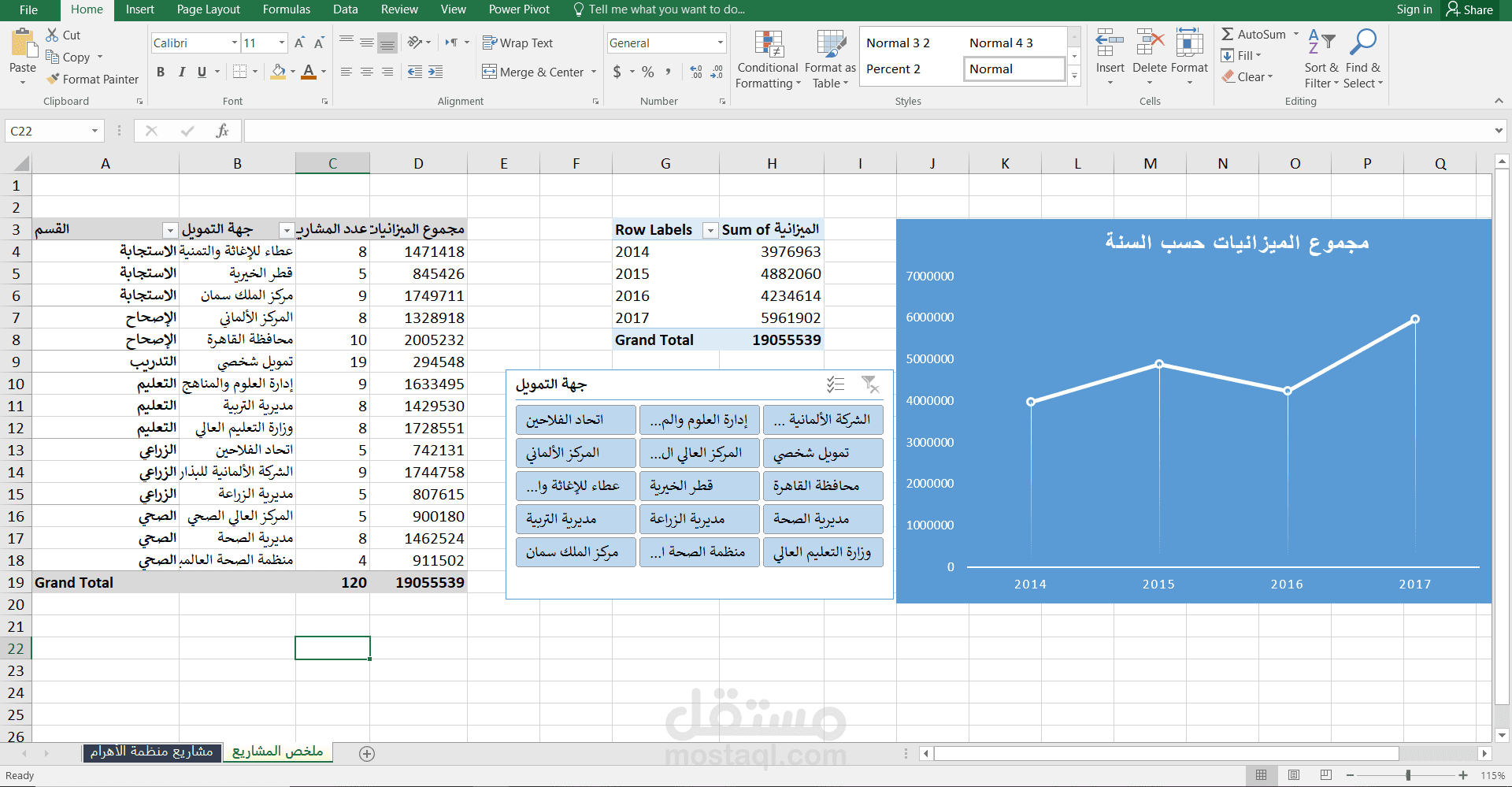Open Sort & Filter options
Screen dimensions: 1512x787
click(x=1321, y=60)
